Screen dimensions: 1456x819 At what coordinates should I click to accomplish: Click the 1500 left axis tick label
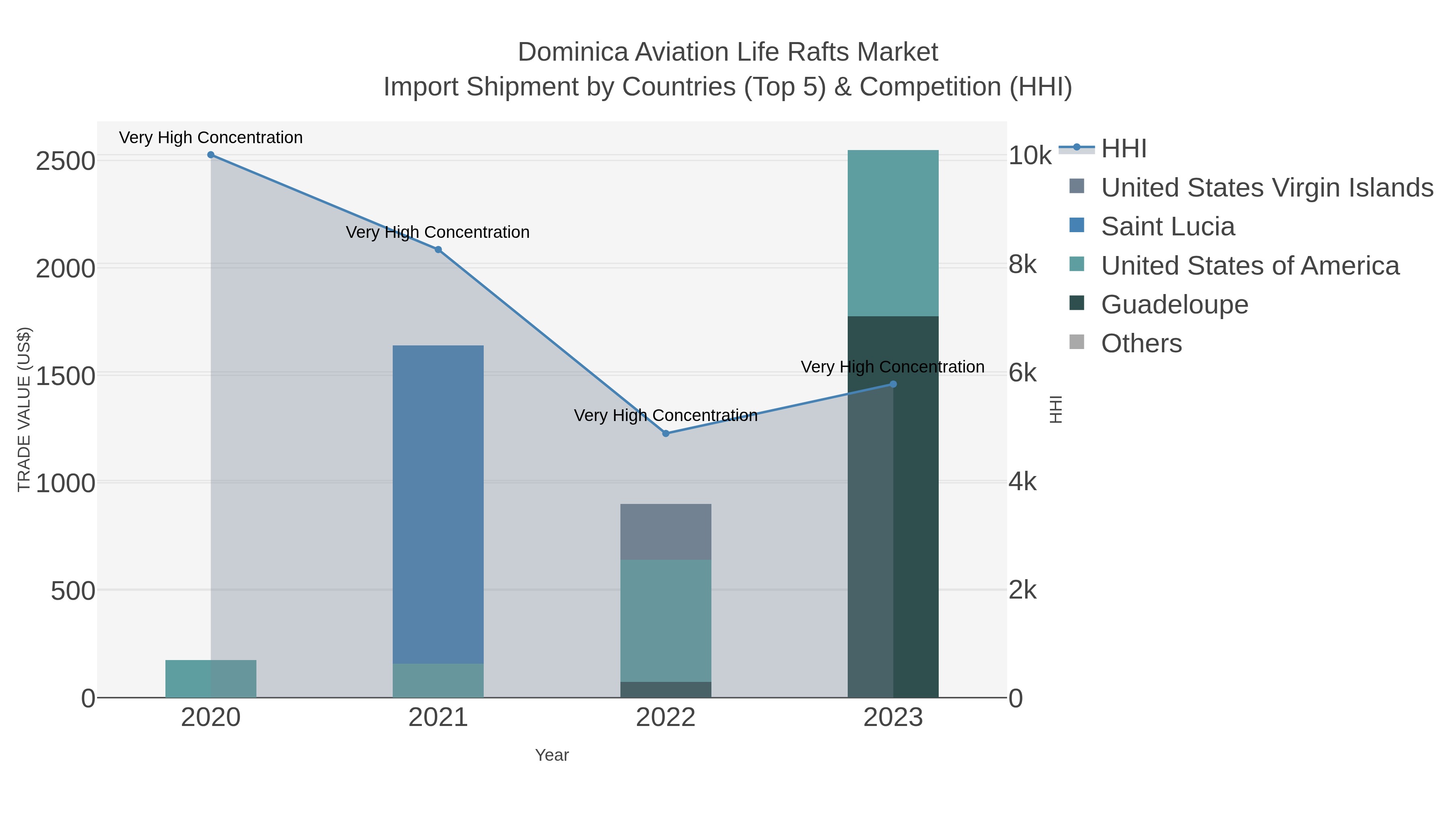(x=66, y=377)
